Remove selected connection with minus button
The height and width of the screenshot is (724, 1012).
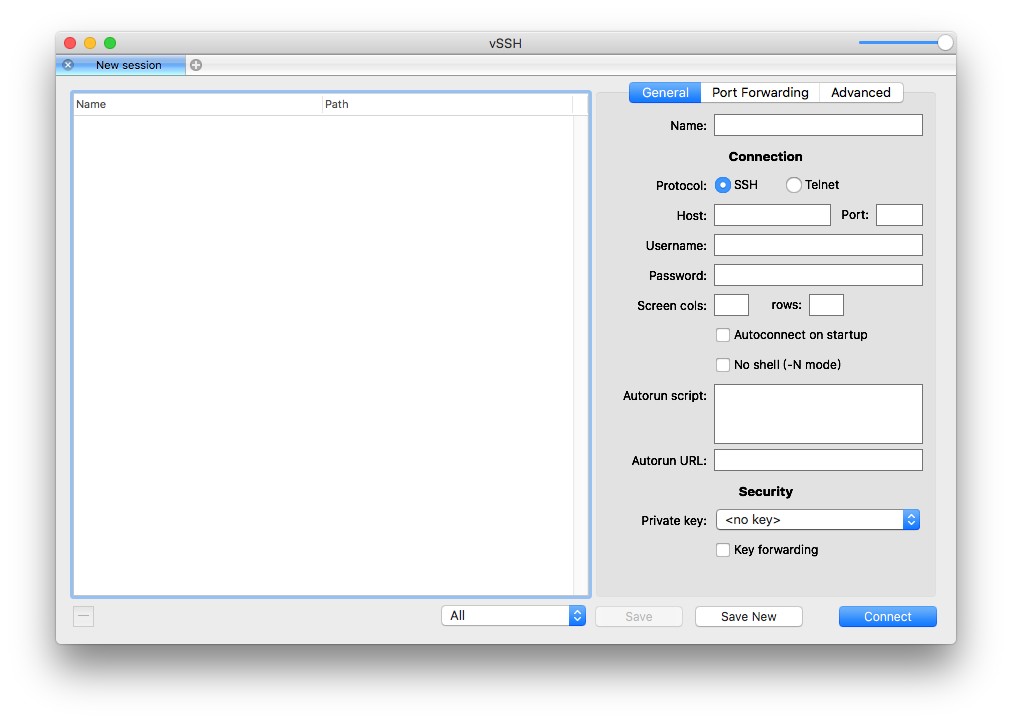[x=83, y=616]
